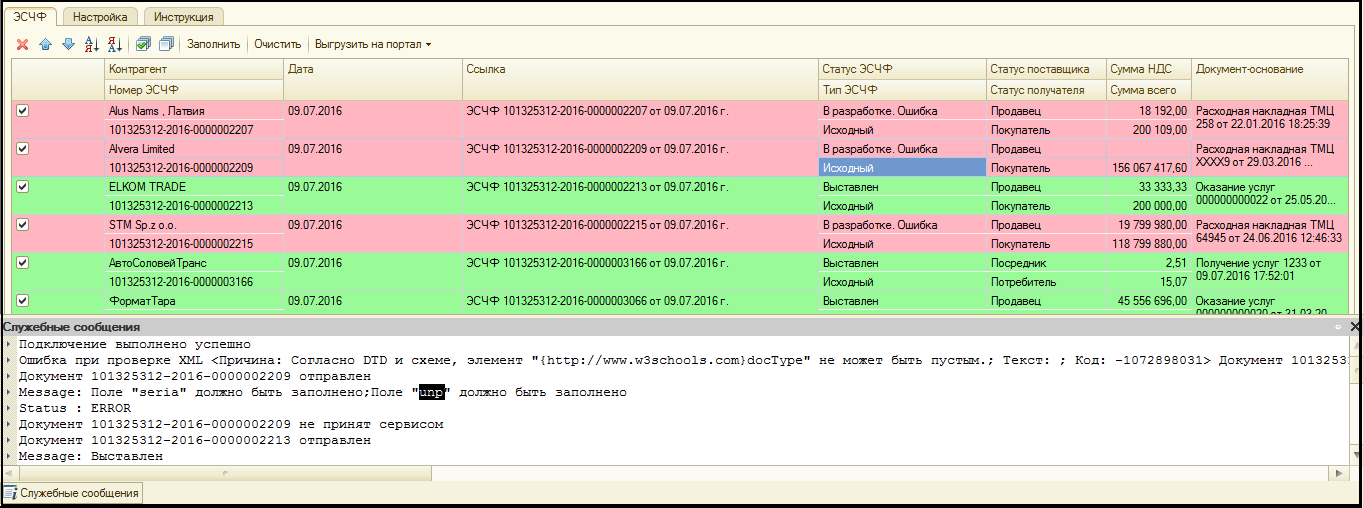Check all rows using the select-all icon
Screen dimensions: 1363x508
[143, 44]
